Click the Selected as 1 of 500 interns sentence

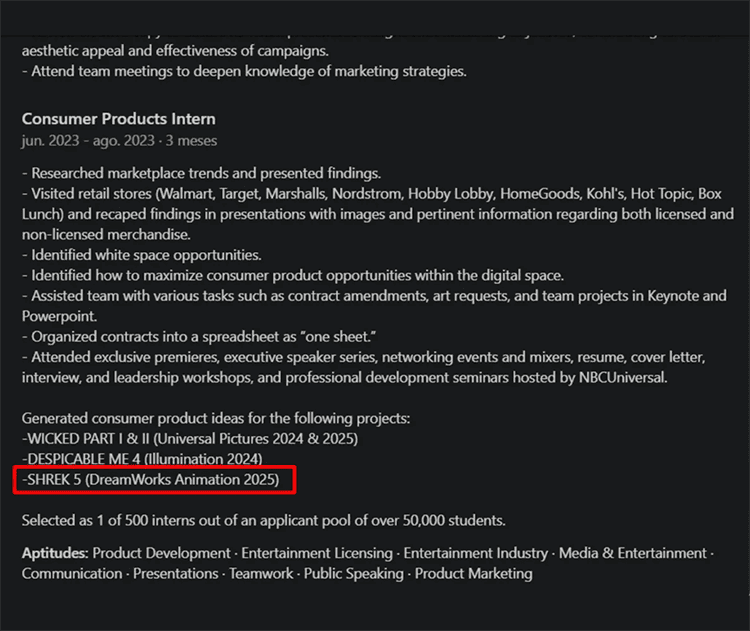(264, 520)
